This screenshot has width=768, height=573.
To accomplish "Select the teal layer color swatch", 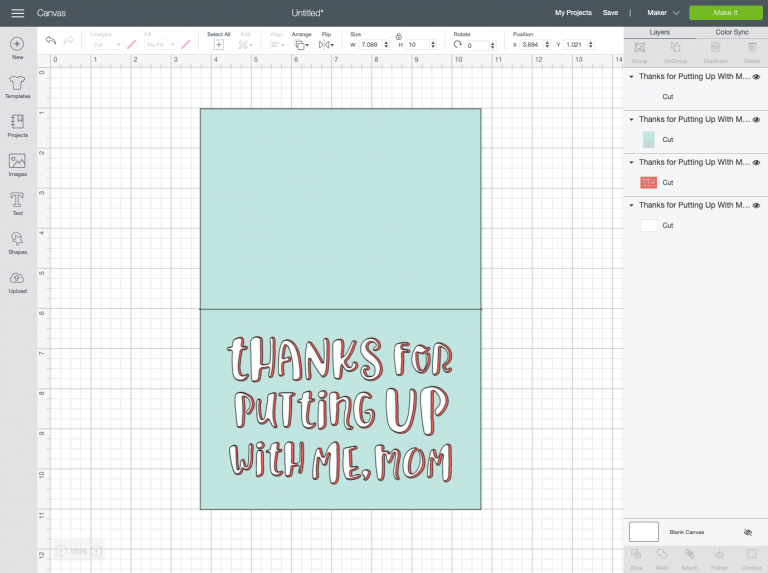I will tap(648, 140).
